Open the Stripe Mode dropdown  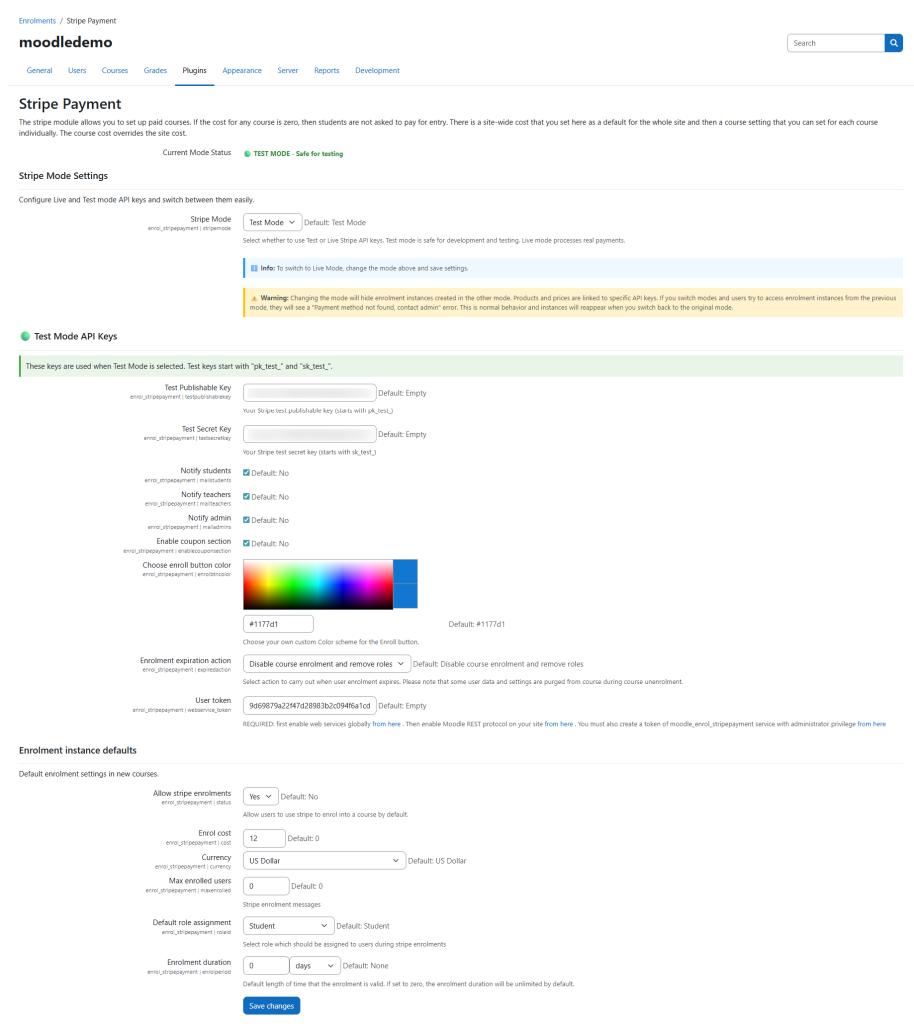point(272,222)
